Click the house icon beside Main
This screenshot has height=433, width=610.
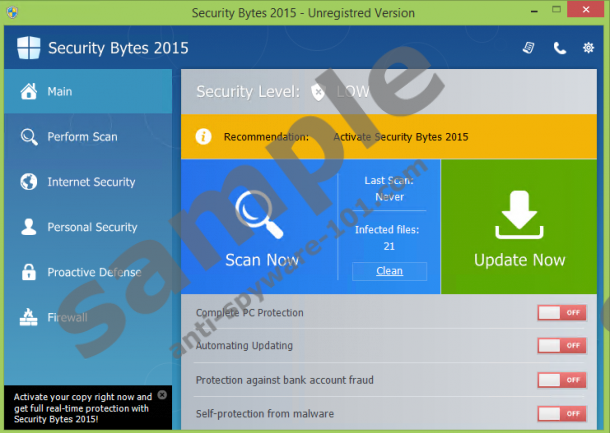coord(29,91)
